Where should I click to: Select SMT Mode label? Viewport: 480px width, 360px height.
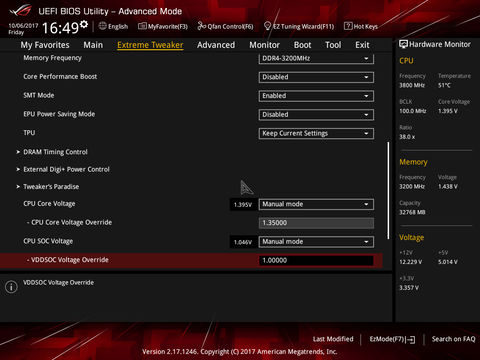(39, 95)
